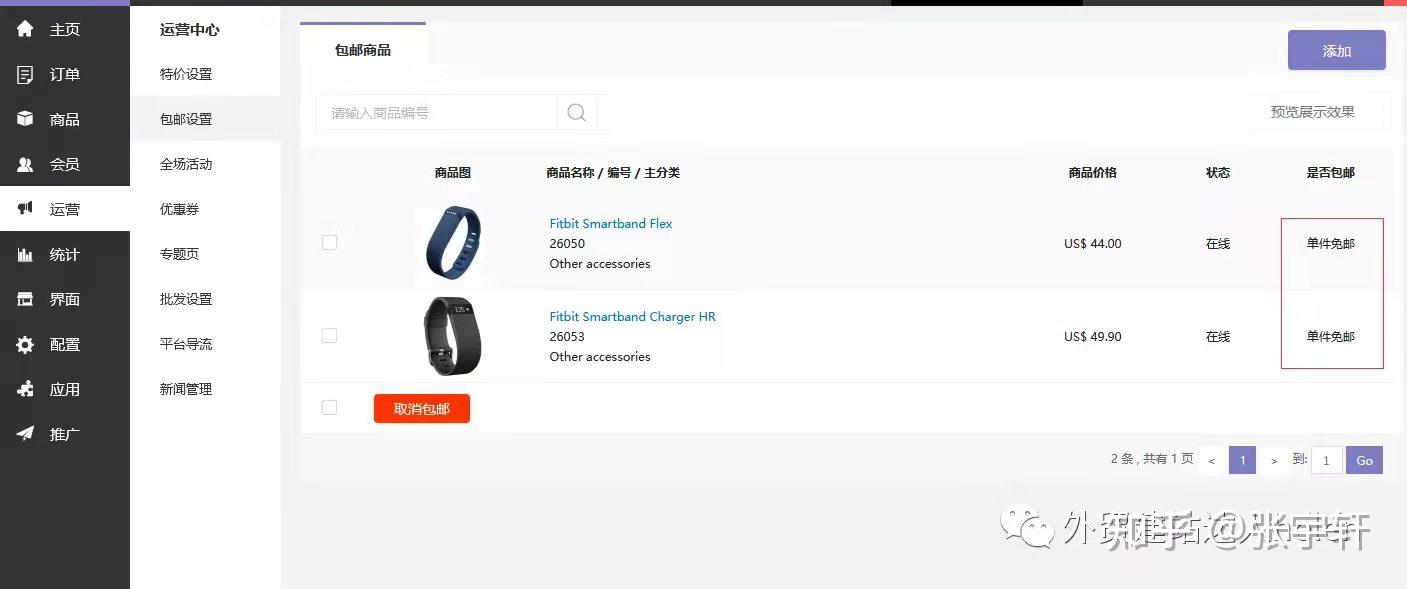1407x589 pixels.
Task: Open the 统计 bar chart icon
Action: click(x=25, y=254)
